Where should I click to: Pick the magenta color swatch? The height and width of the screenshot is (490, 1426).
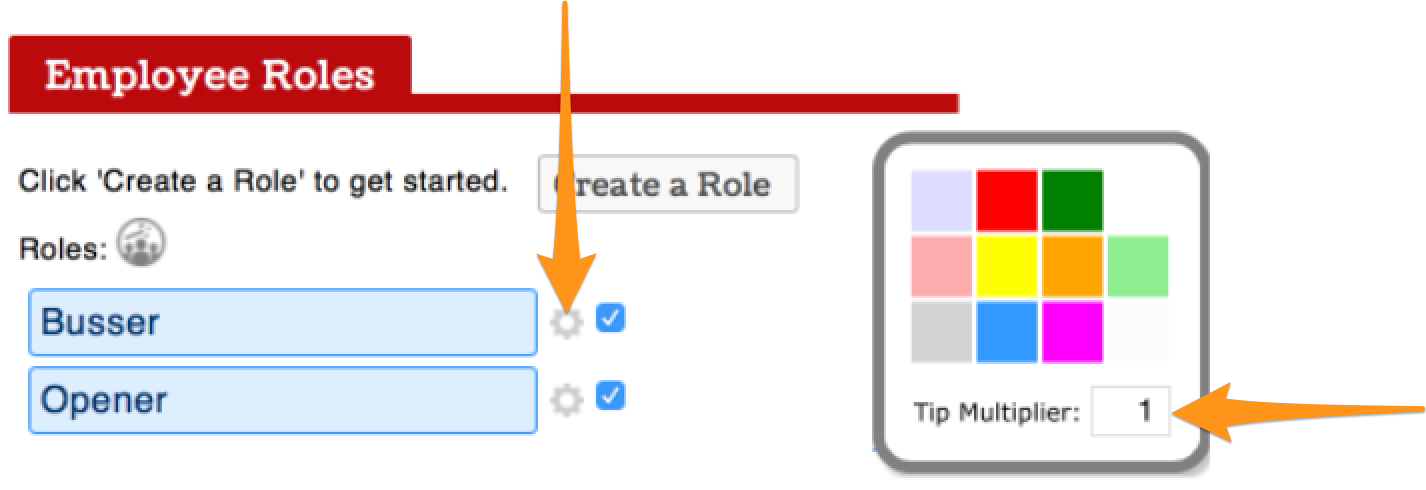pyautogui.click(x=1072, y=332)
